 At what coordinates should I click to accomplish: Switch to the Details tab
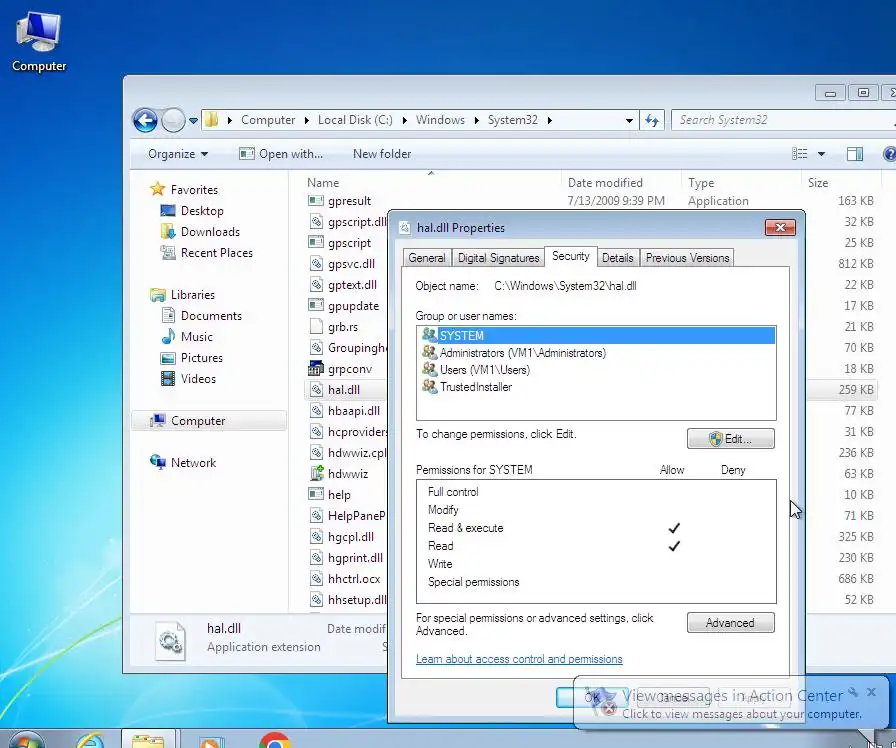click(x=618, y=258)
